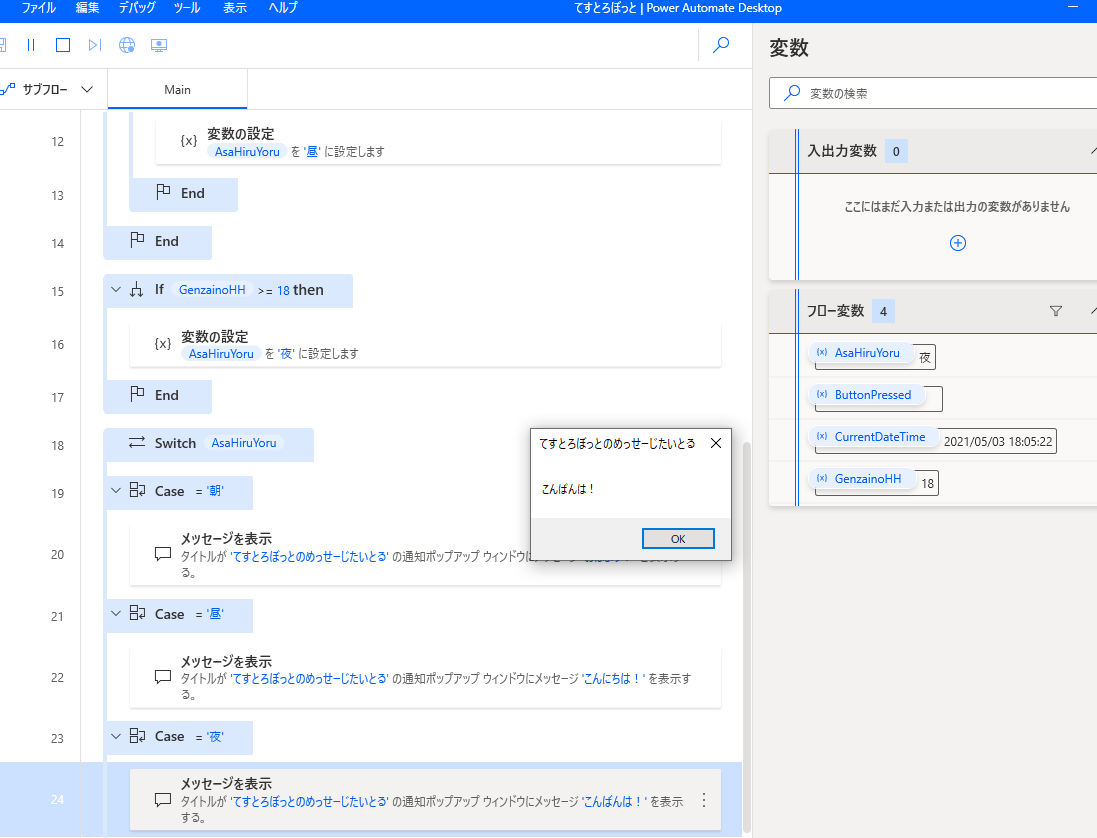
Task: Click the filter funnel icon in フロー変数
Action: tap(1055, 311)
